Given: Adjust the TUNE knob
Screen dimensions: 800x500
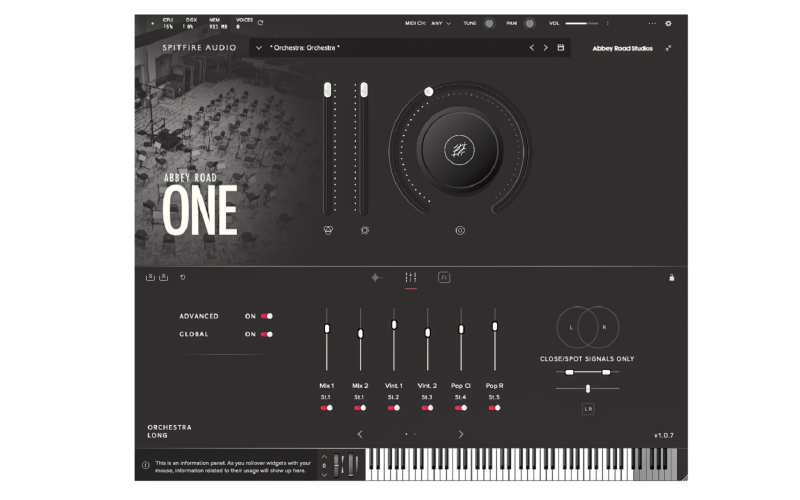Looking at the screenshot, I should 489,23.
